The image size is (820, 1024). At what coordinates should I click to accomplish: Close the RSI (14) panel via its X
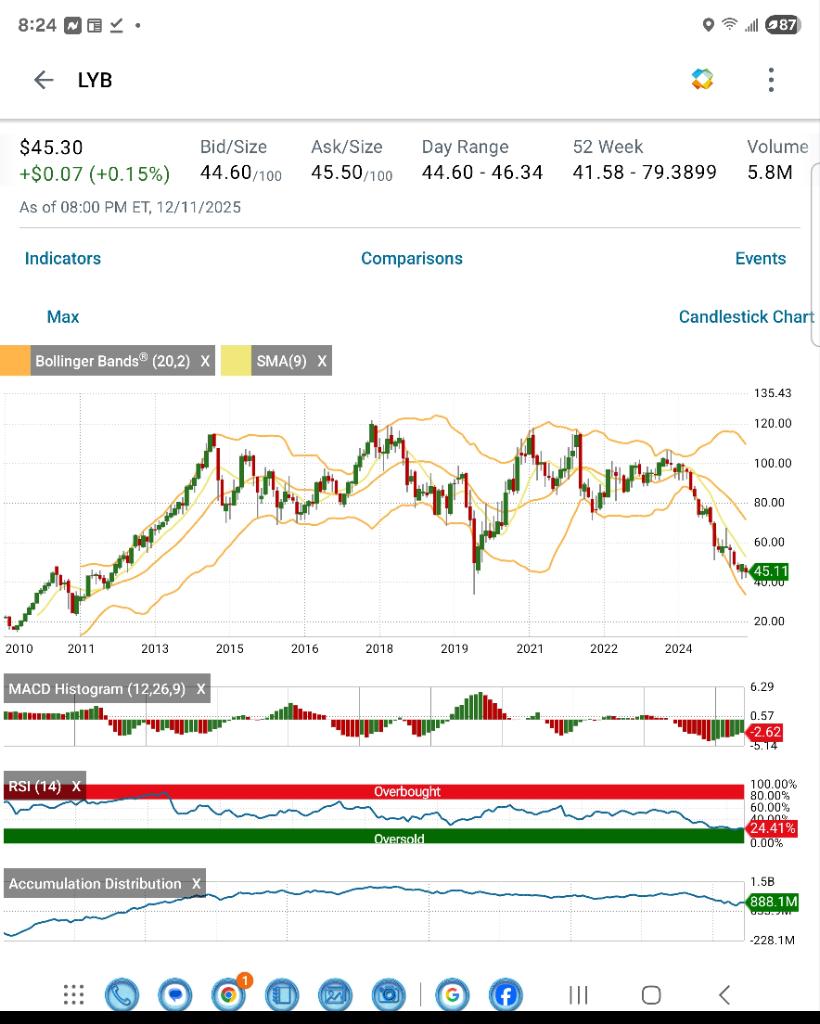click(76, 786)
